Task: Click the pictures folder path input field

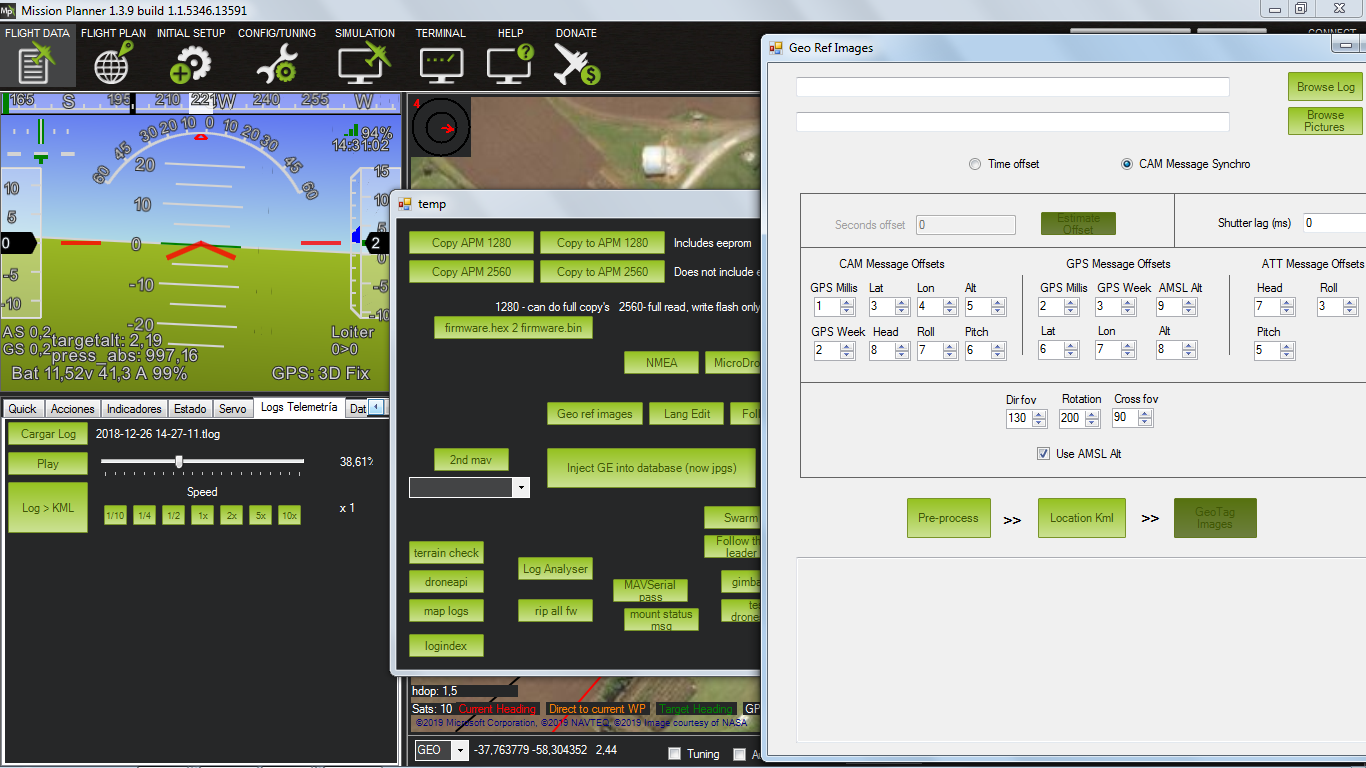Action: (1013, 122)
